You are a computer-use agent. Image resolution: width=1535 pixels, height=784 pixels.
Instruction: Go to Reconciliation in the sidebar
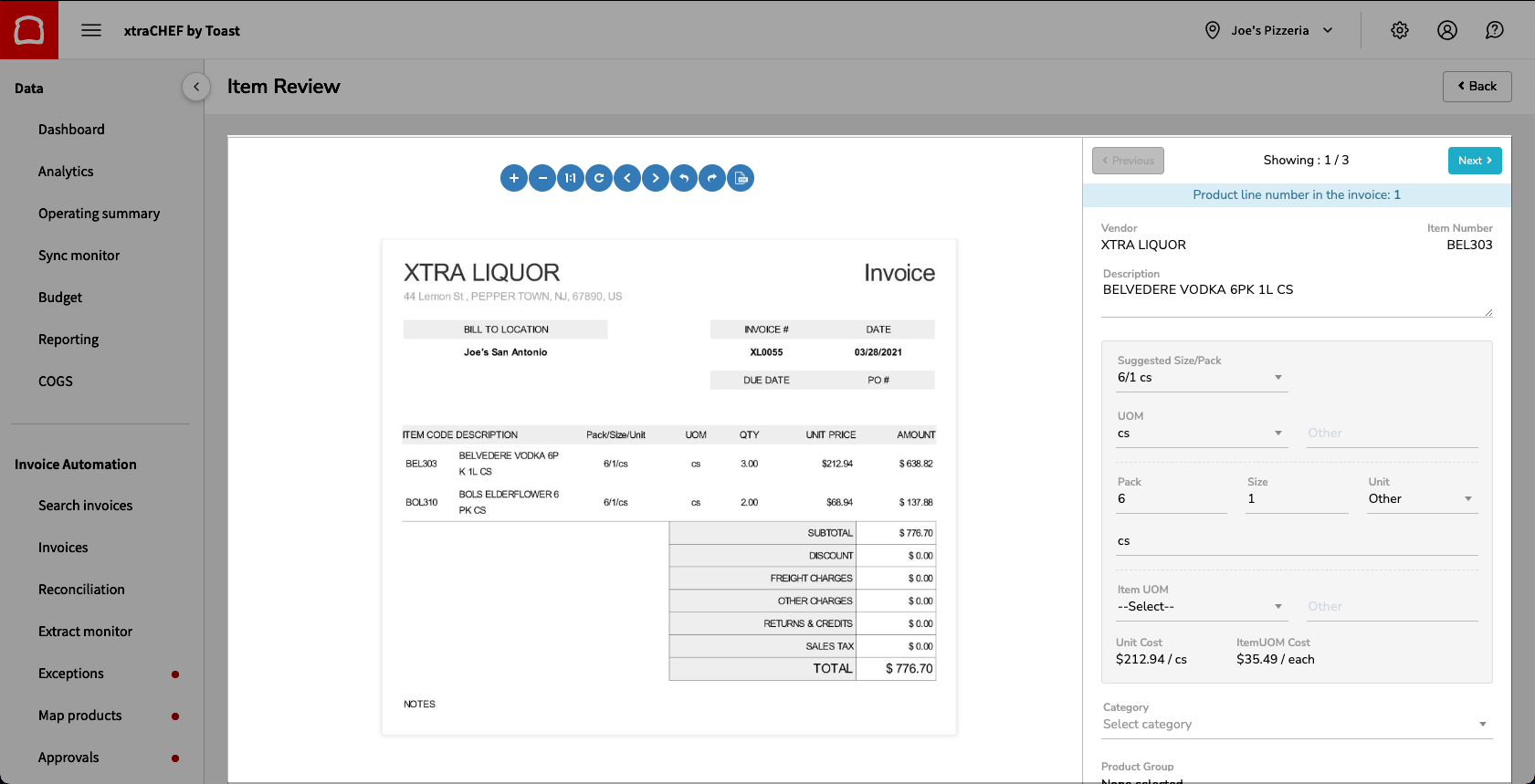click(81, 590)
